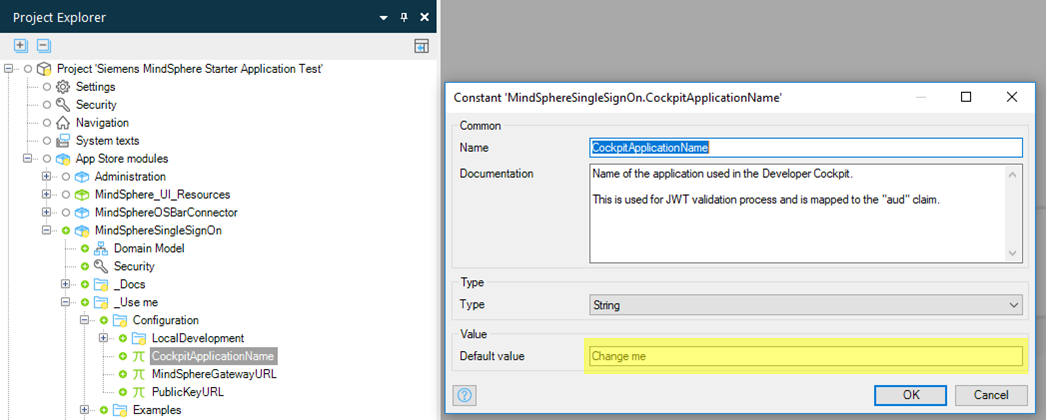Collapse the Project root node
The image size is (1046, 420).
(9, 69)
